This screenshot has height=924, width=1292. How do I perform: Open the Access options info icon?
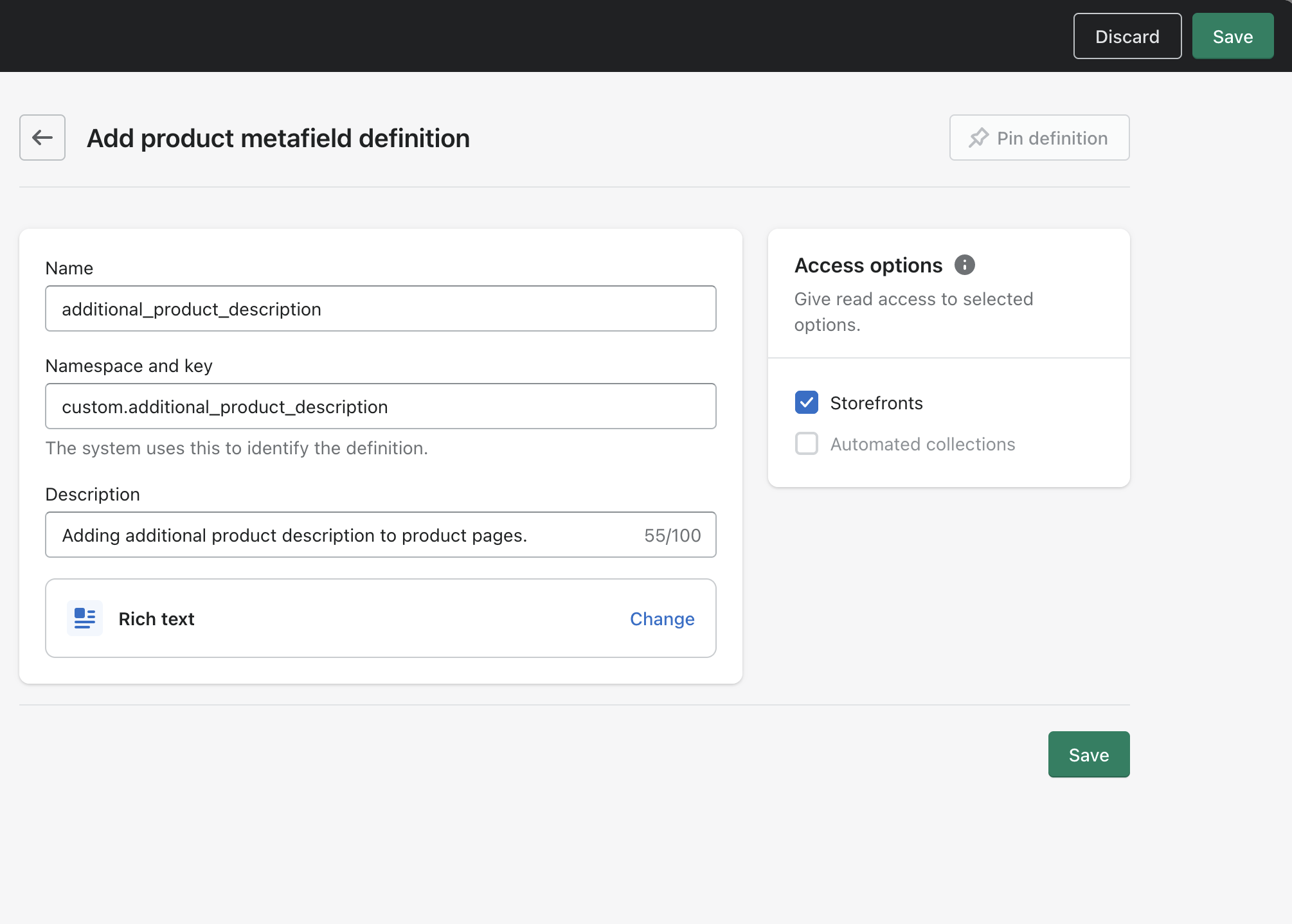964,265
